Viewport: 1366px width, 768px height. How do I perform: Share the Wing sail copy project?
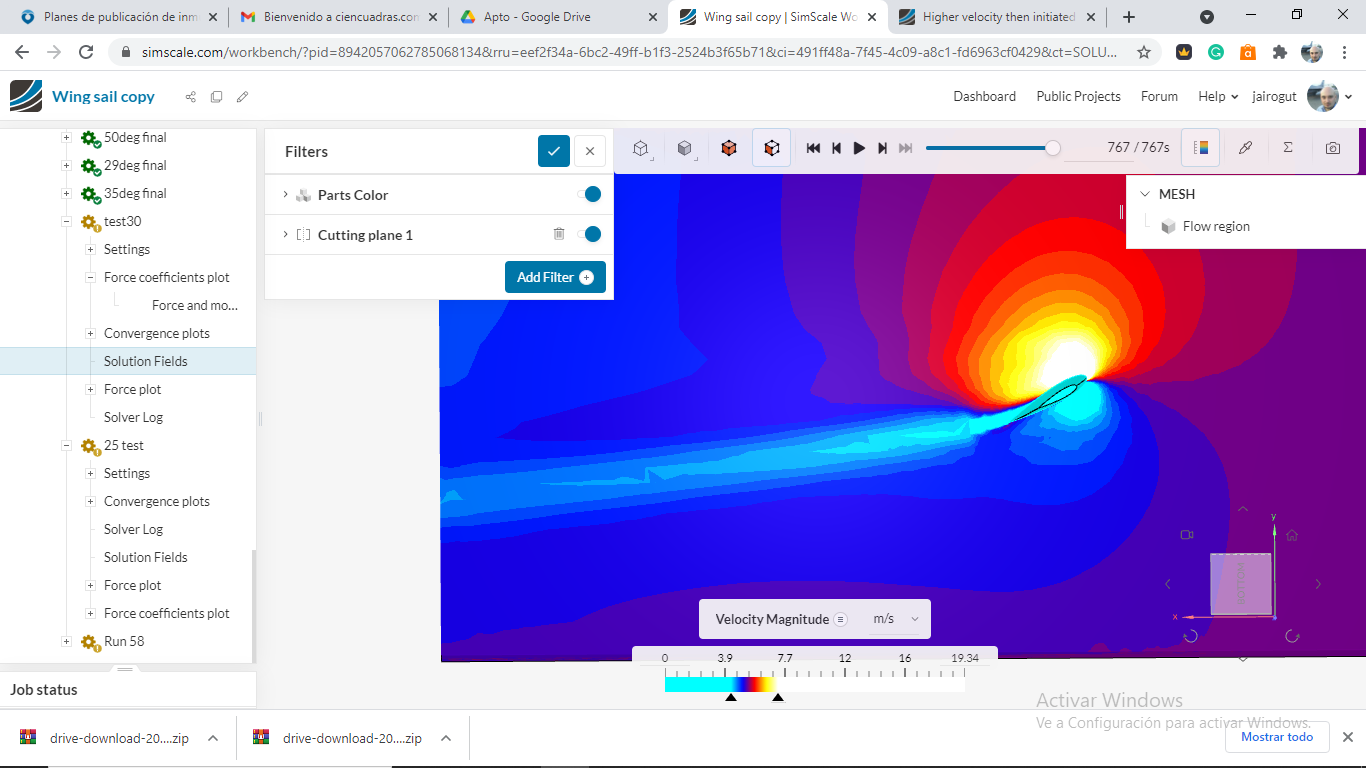190,97
